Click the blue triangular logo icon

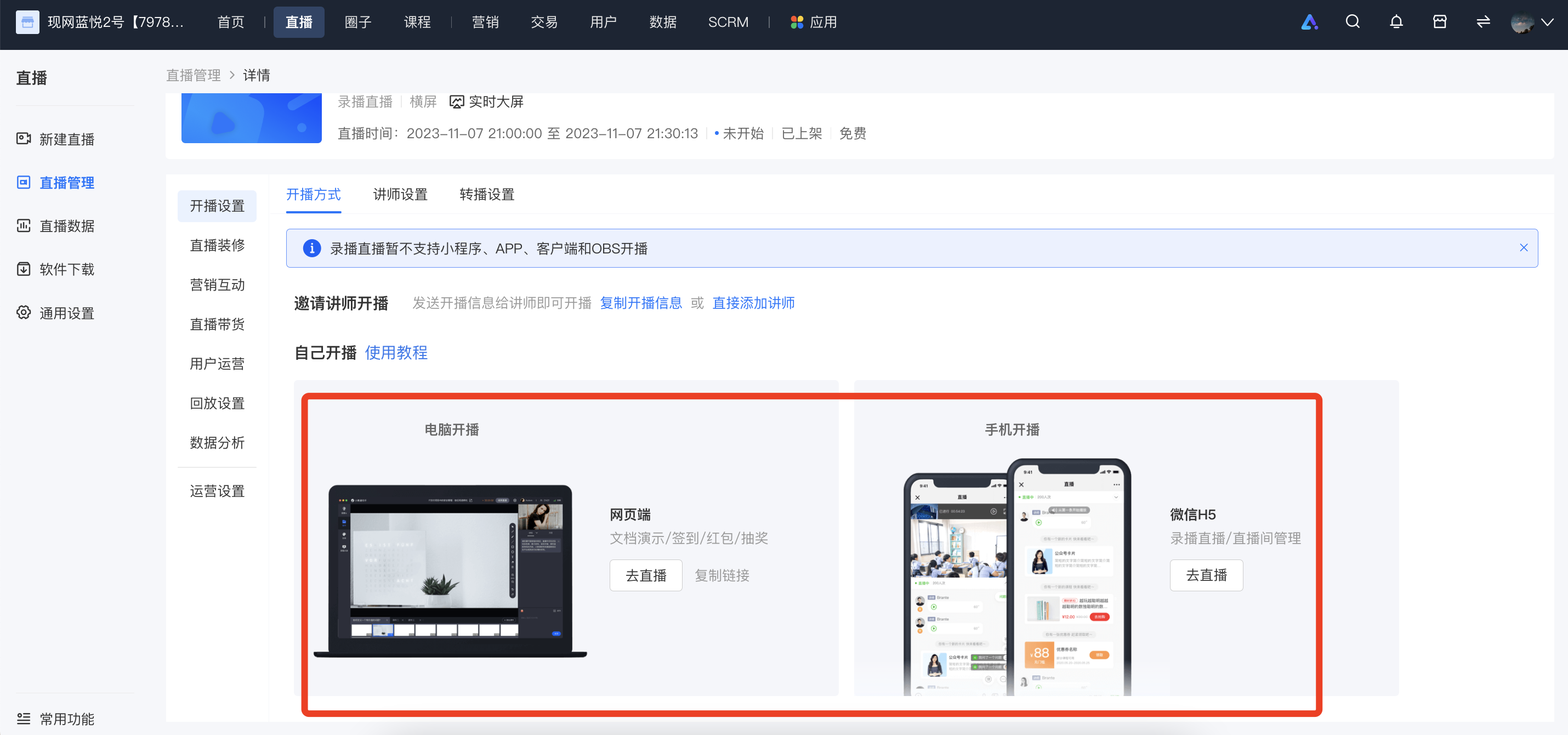tap(1309, 22)
